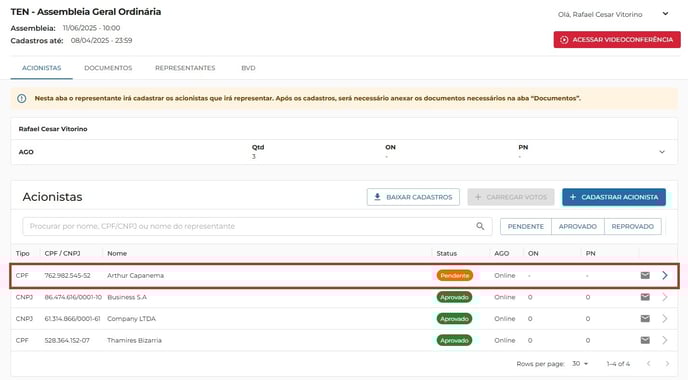Click the search magnifier icon
The height and width of the screenshot is (380, 688).
480,226
